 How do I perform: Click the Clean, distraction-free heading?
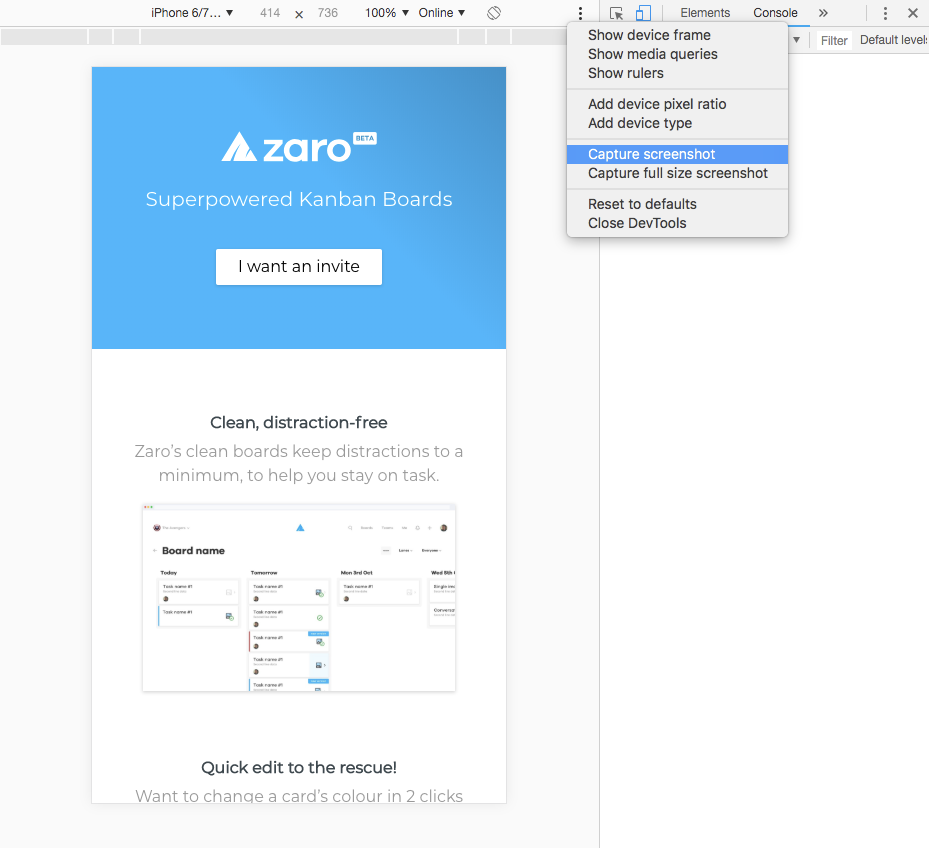(299, 423)
